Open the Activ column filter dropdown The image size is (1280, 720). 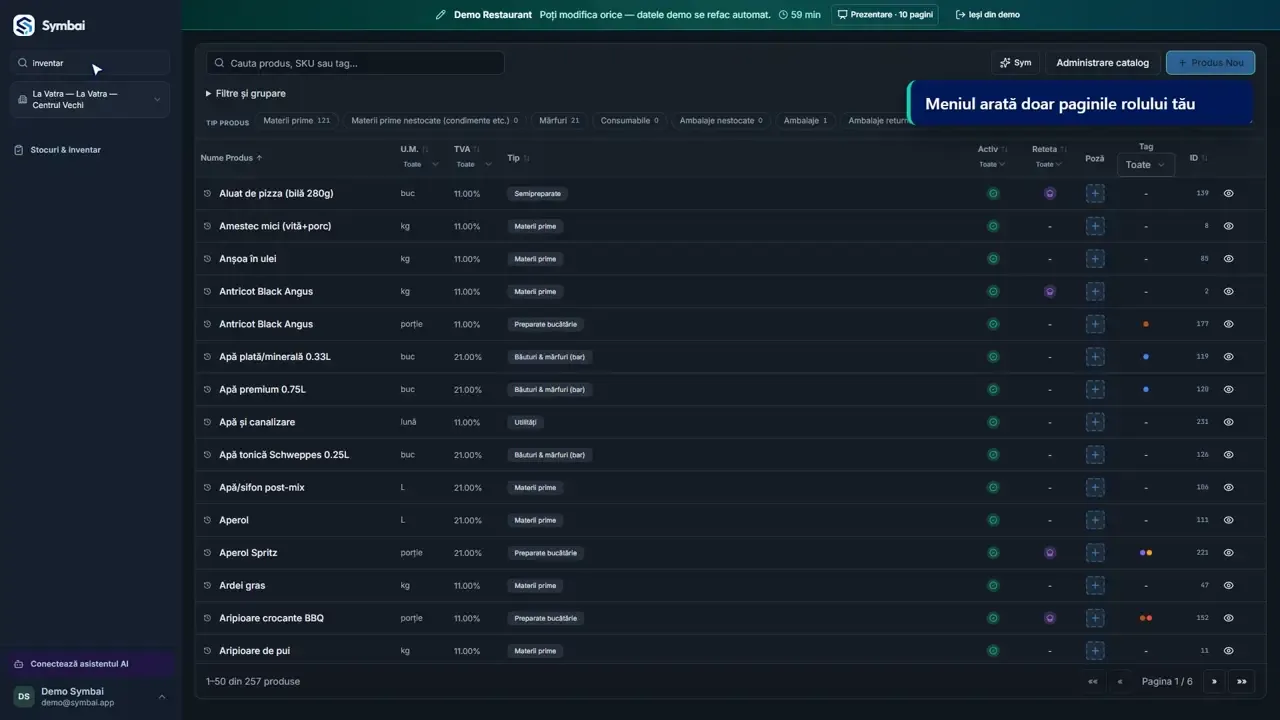(993, 164)
